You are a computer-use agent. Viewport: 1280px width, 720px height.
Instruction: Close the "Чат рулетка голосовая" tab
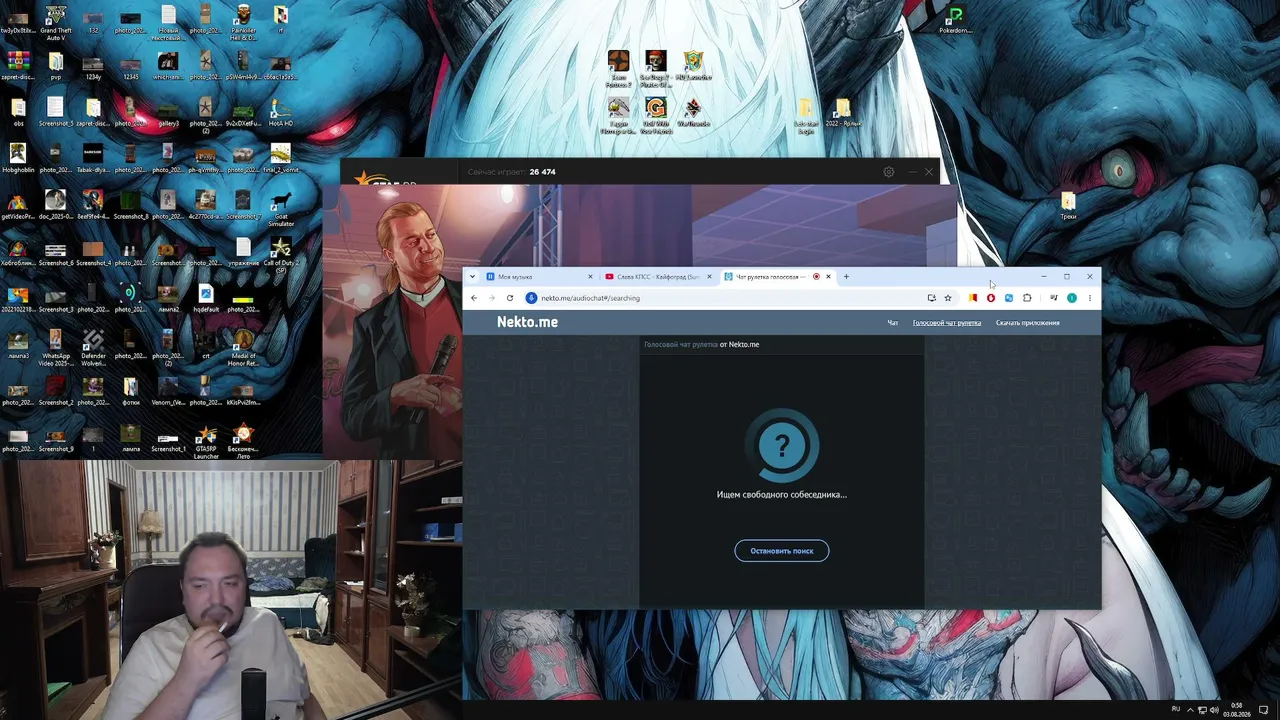coord(828,277)
